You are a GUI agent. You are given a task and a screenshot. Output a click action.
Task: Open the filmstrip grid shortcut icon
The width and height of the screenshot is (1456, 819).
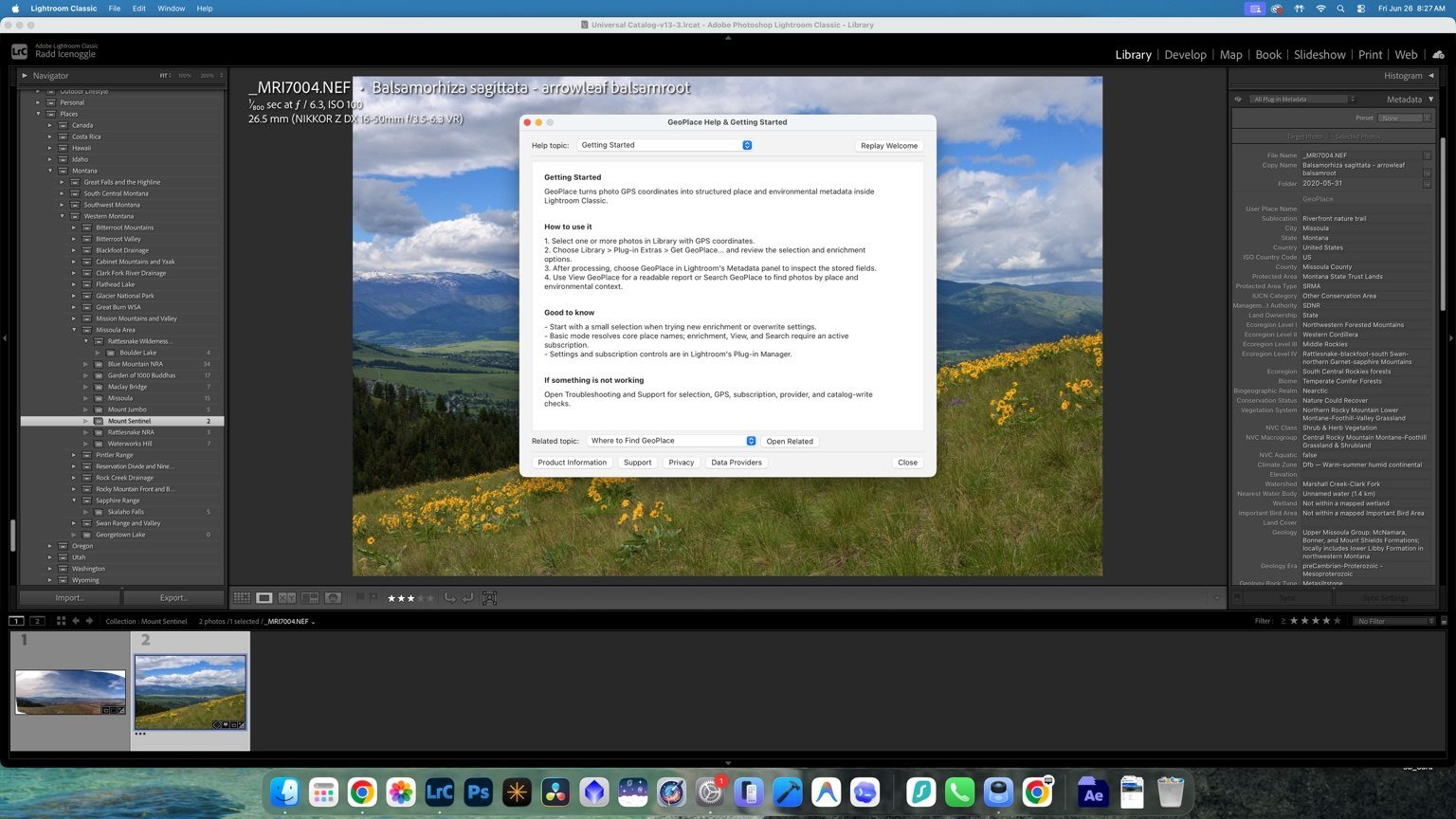pos(61,621)
